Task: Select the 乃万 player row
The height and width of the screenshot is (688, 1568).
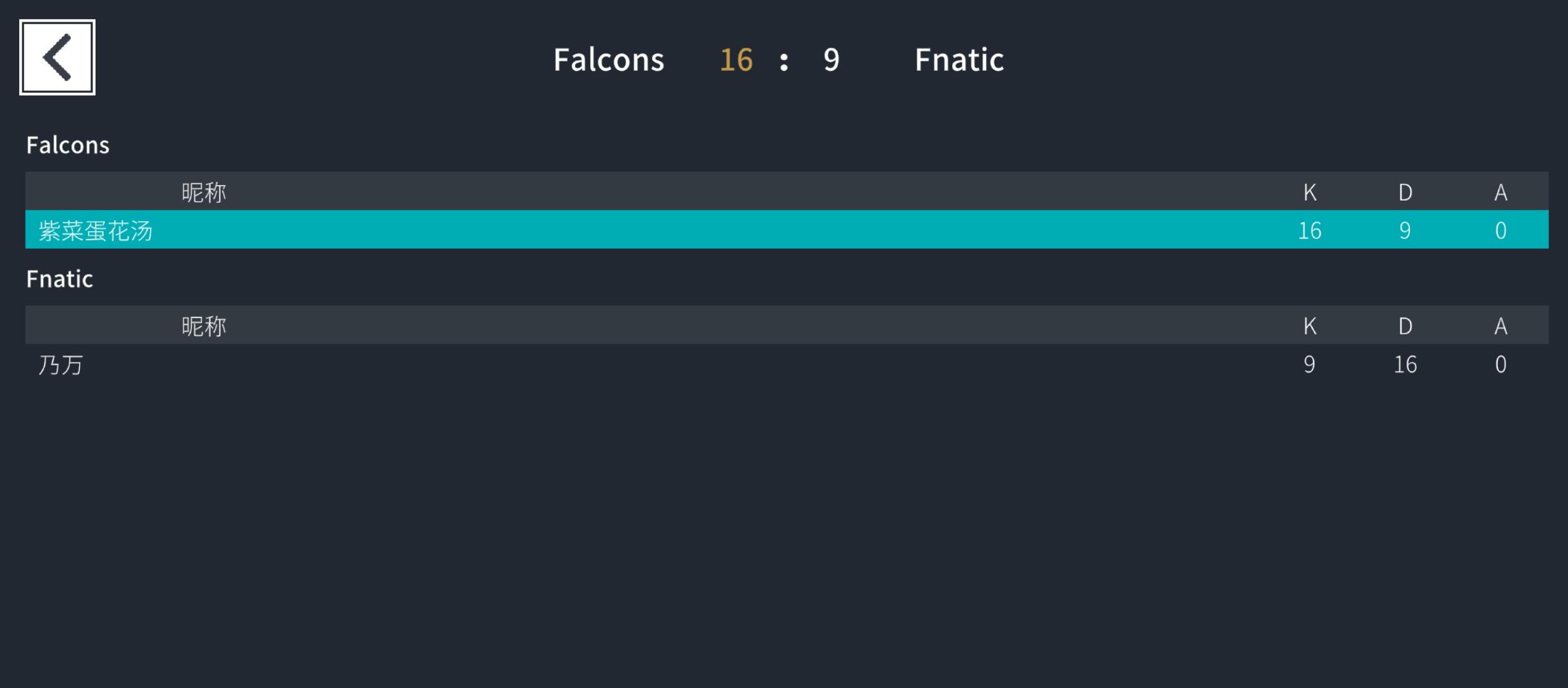Action: [787, 364]
